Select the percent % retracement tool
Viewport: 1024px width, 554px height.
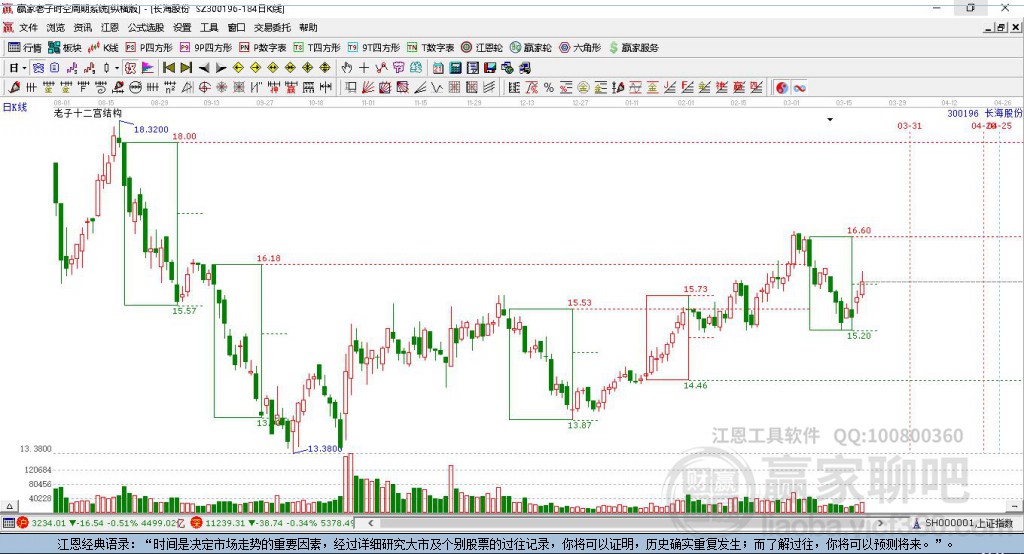tap(549, 88)
